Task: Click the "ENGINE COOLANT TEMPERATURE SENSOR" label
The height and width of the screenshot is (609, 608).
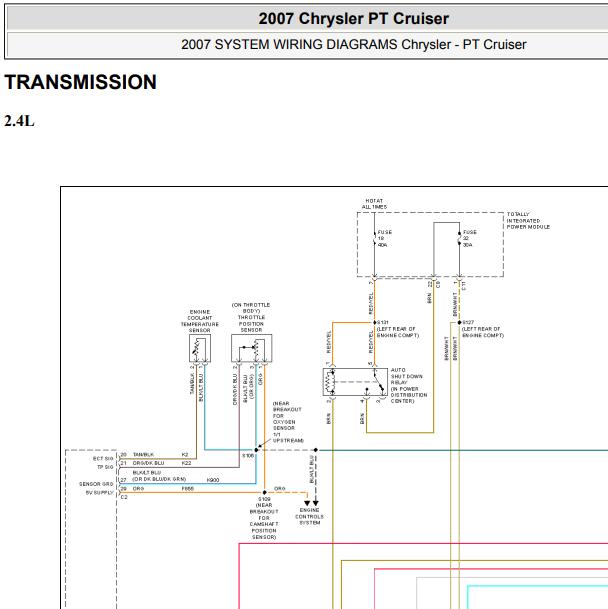Action: click(x=200, y=321)
